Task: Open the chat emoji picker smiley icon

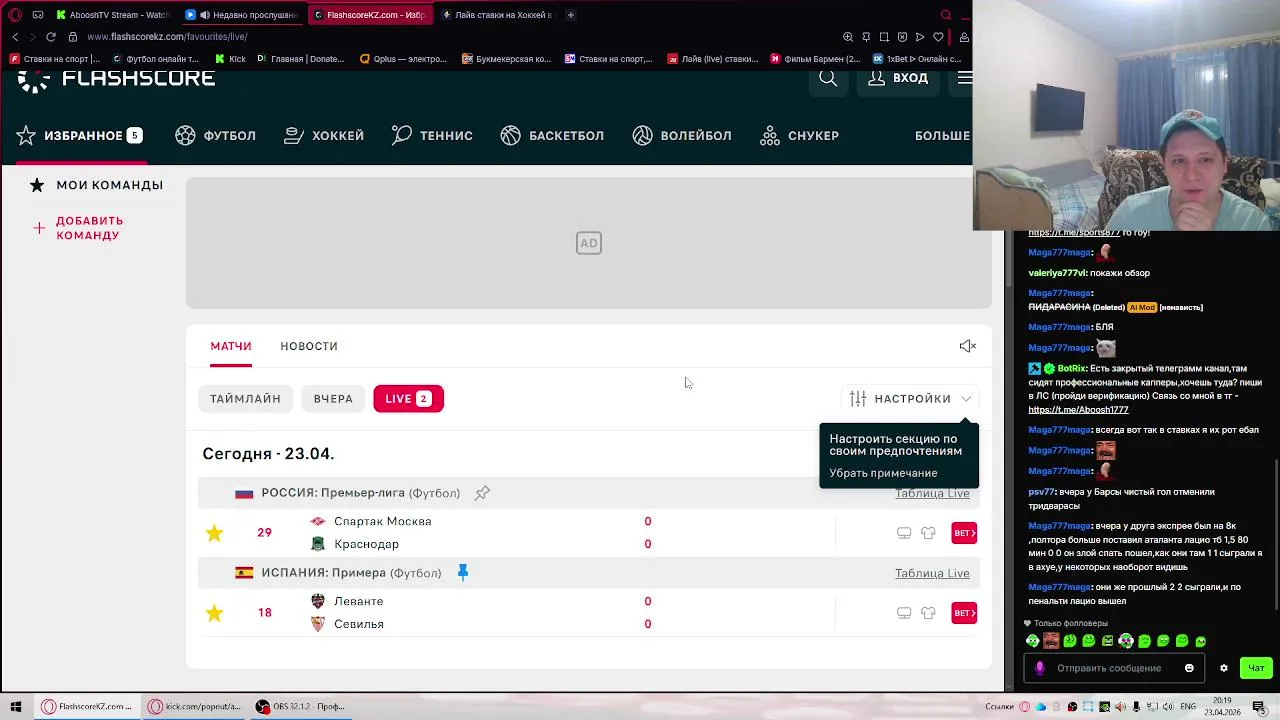Action: click(x=1189, y=668)
